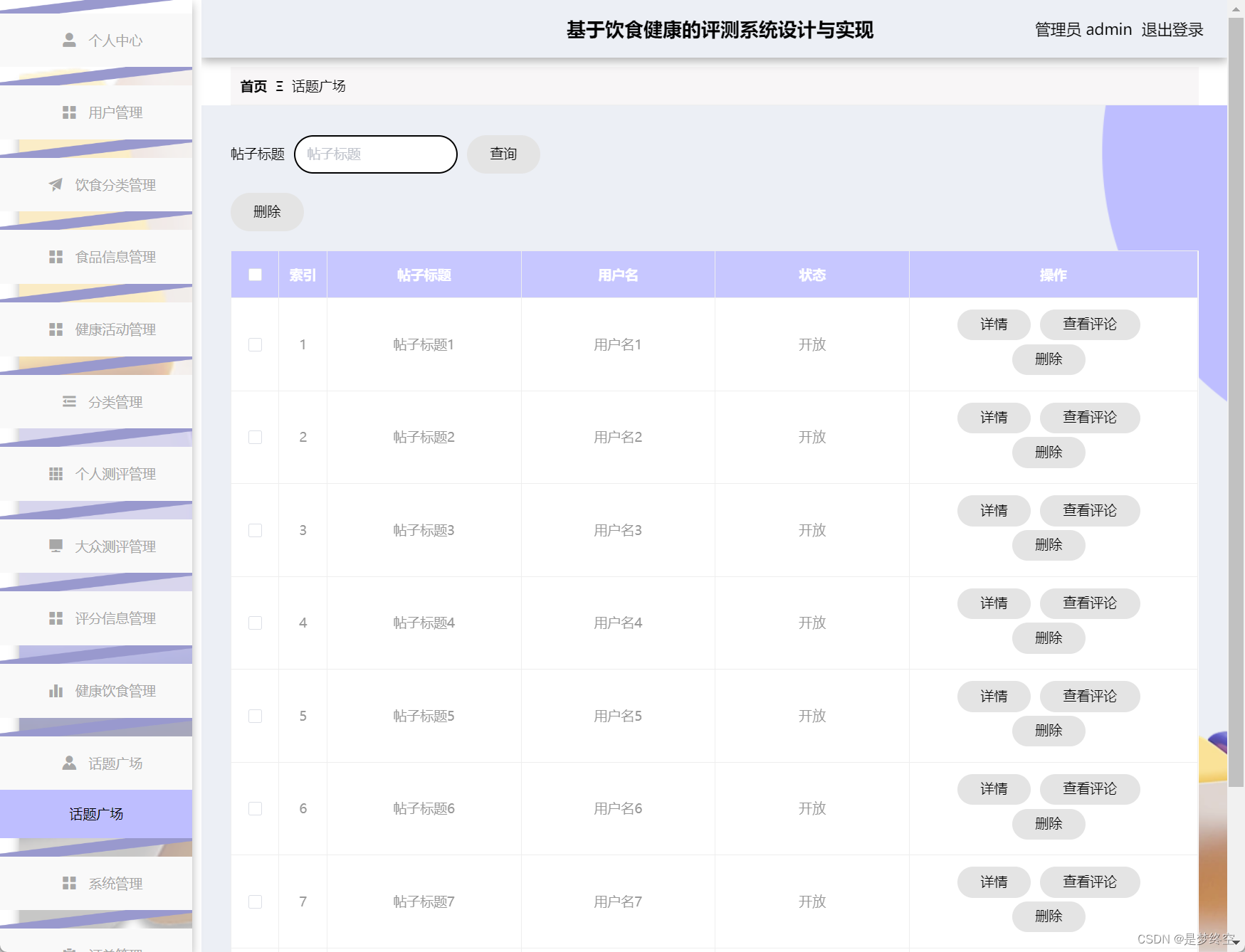Viewport: 1245px width, 952px height.
Task: Click the 帖子标题 column header
Action: point(424,275)
